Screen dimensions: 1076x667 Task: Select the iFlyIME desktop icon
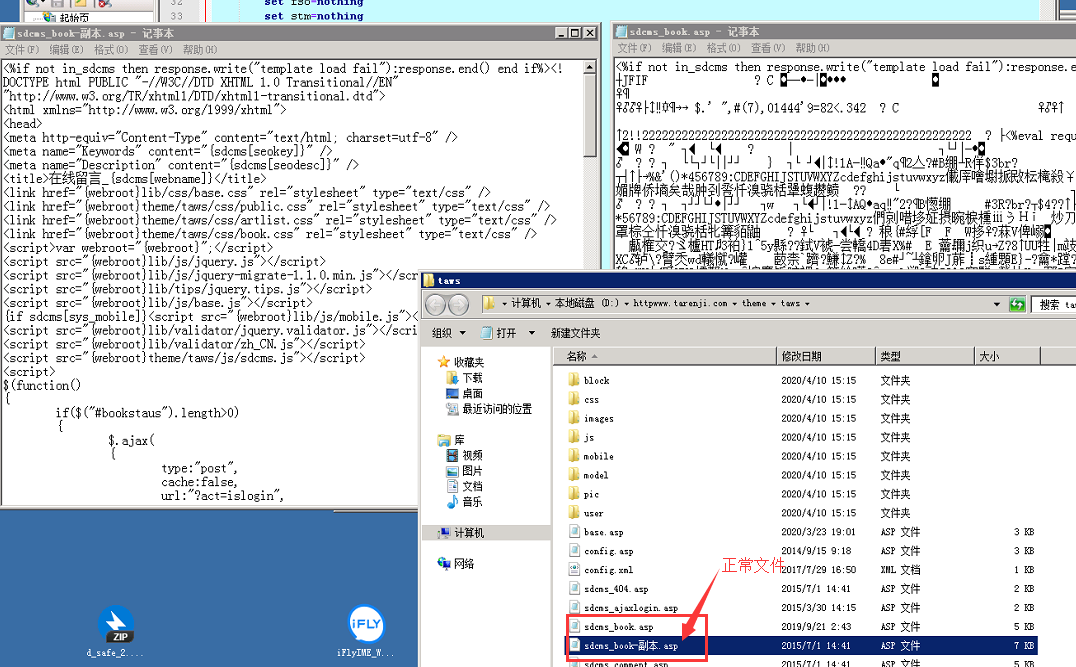366,624
